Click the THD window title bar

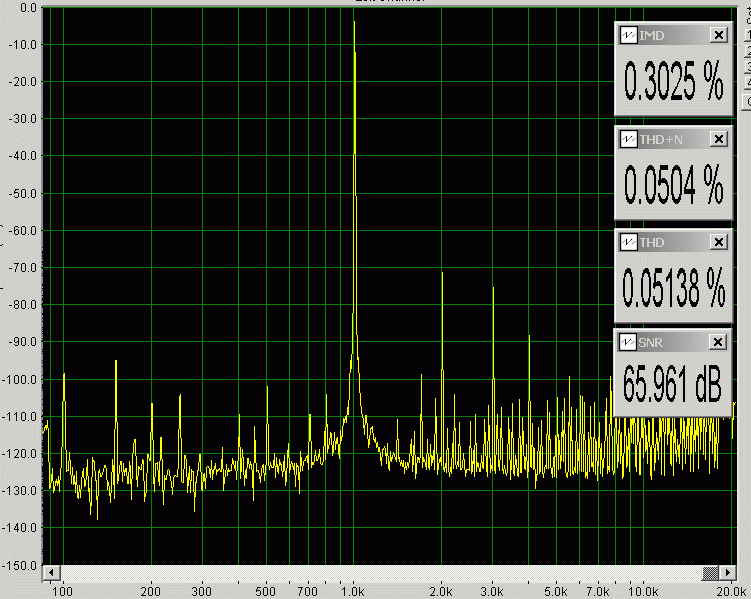(x=673, y=242)
